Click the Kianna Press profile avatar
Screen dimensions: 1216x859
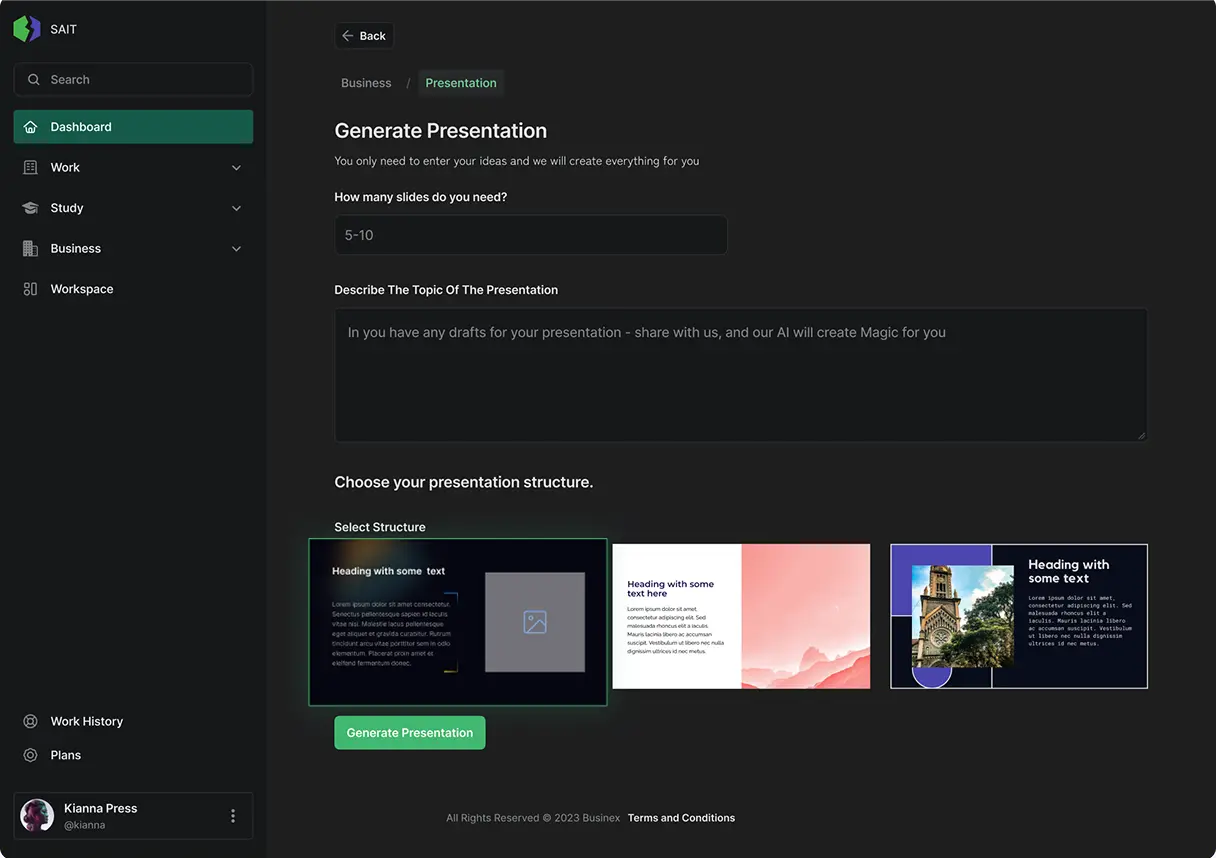click(x=37, y=816)
